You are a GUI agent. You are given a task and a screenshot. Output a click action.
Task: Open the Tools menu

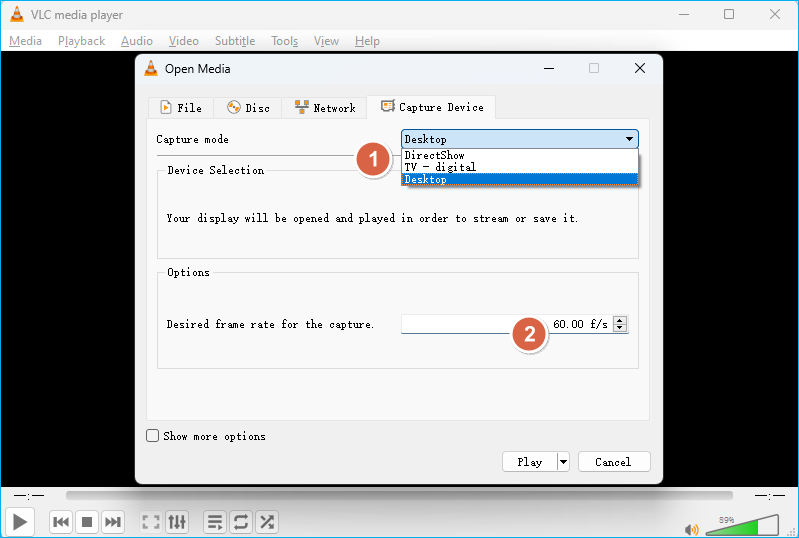tap(284, 41)
